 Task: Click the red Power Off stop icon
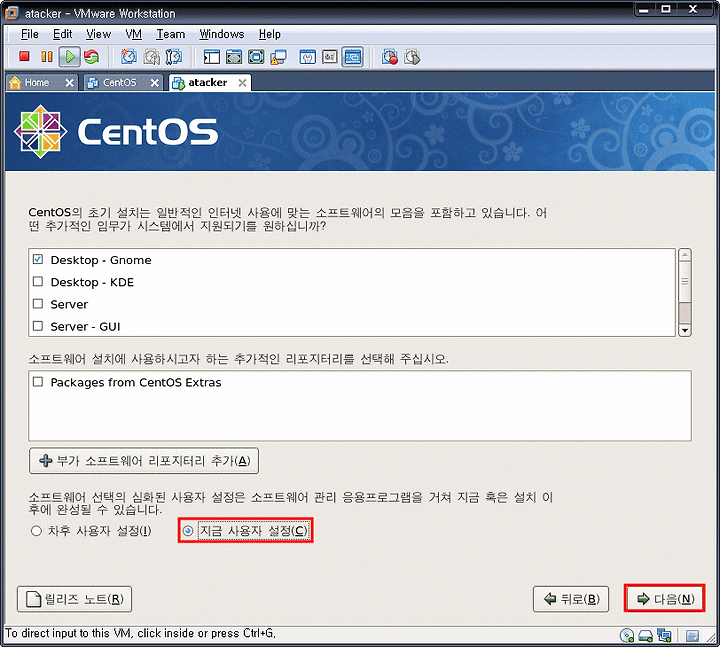tap(24, 56)
